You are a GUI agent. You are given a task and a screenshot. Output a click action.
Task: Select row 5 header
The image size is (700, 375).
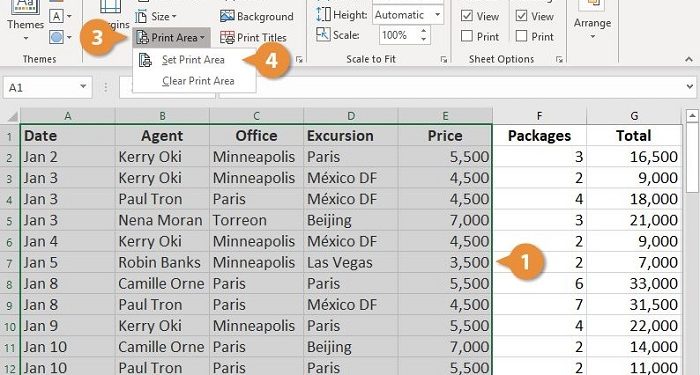click(x=10, y=221)
